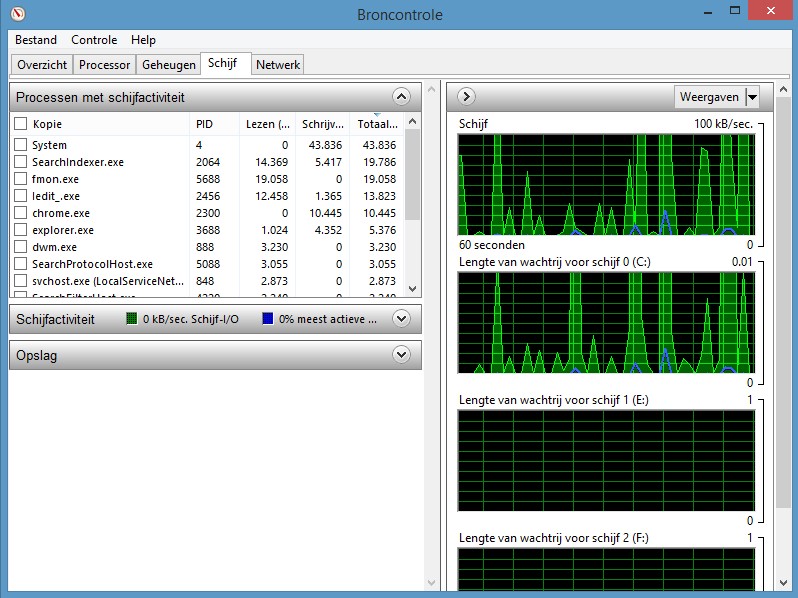Click the schijf 0 (C:) queue graph

[606, 323]
